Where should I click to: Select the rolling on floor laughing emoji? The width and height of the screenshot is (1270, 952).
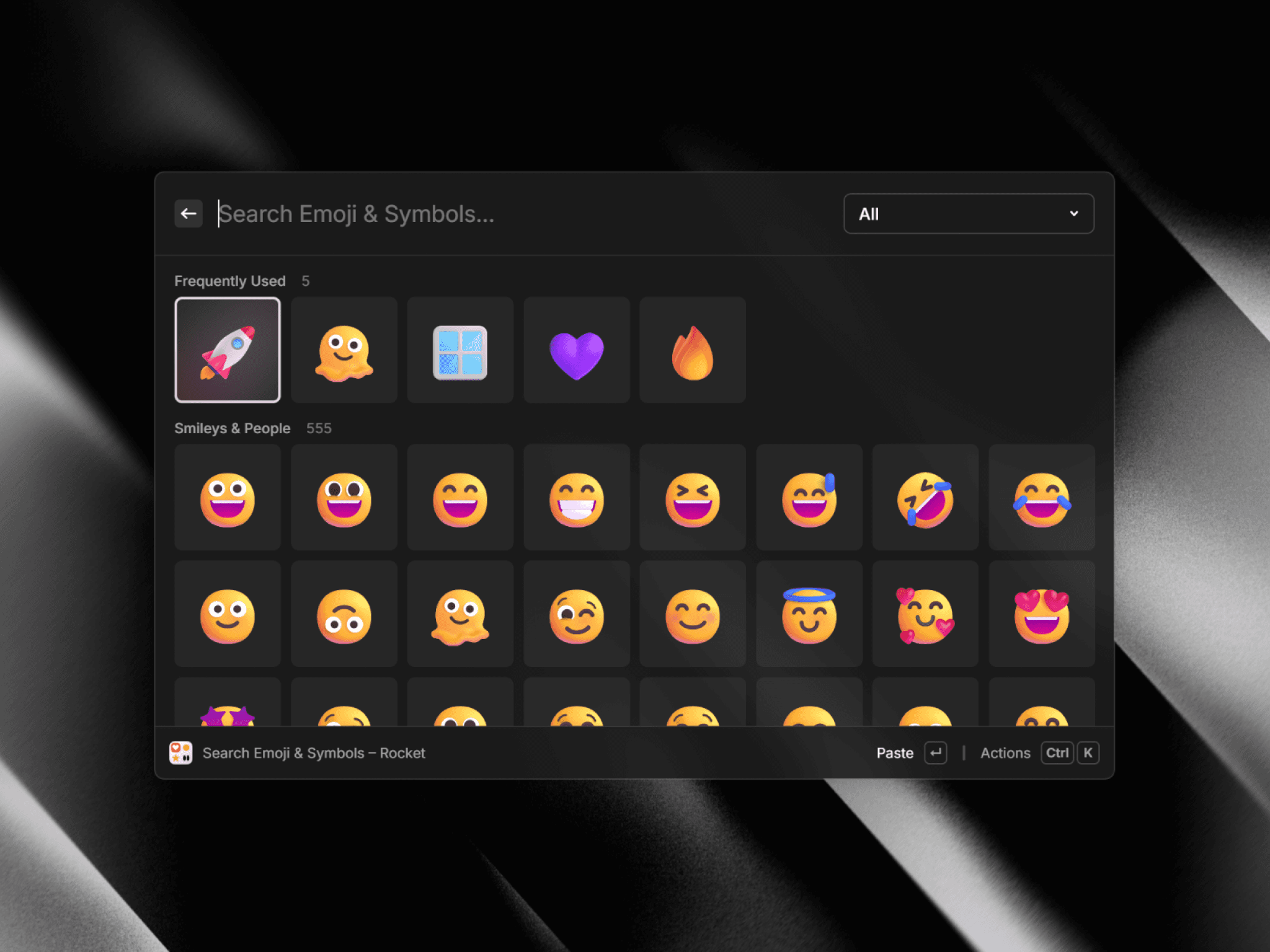click(925, 497)
